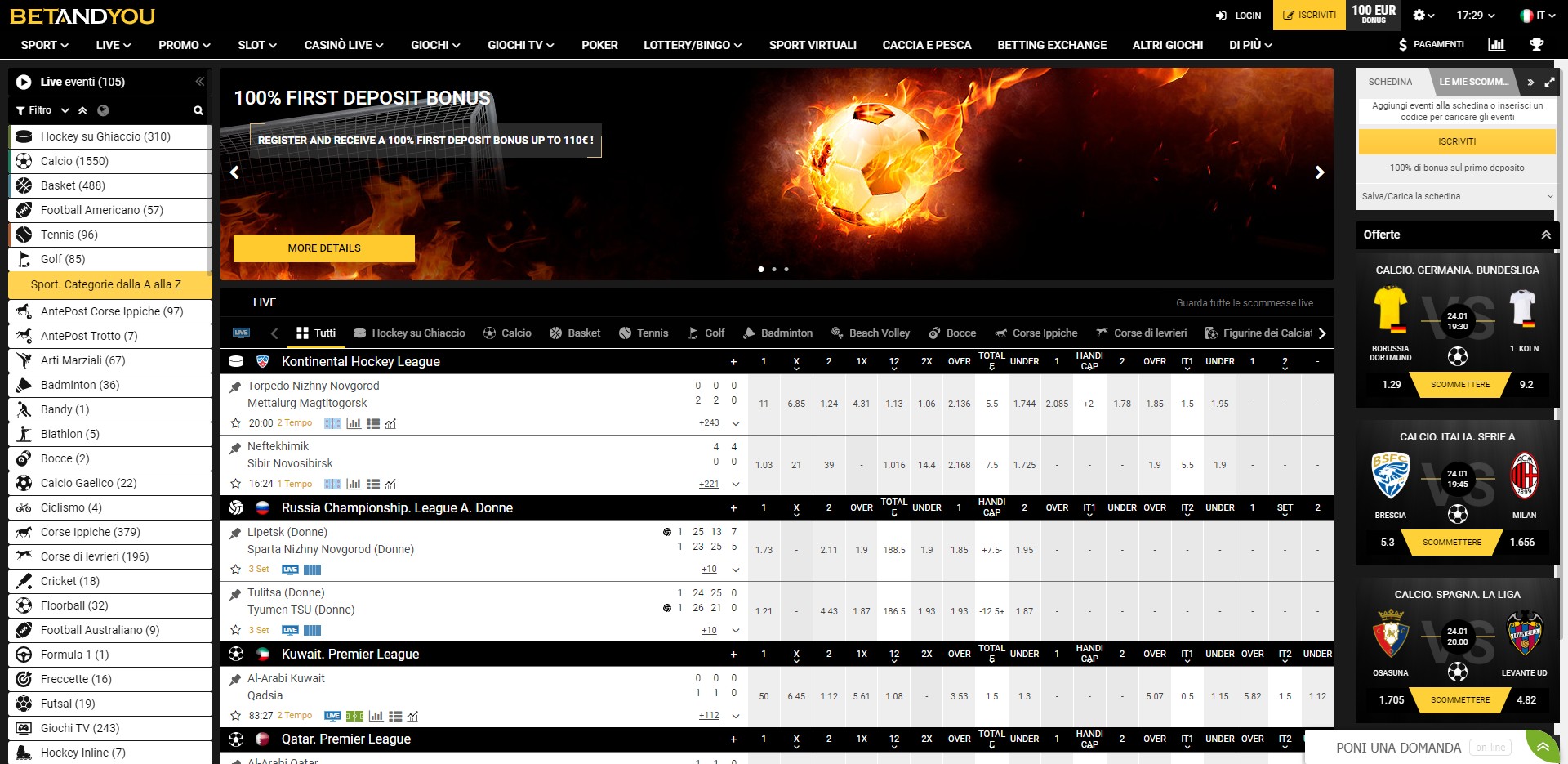Viewport: 1568px width, 764px height.
Task: Click odds 6.85 for Torpedo match draw
Action: coord(796,404)
